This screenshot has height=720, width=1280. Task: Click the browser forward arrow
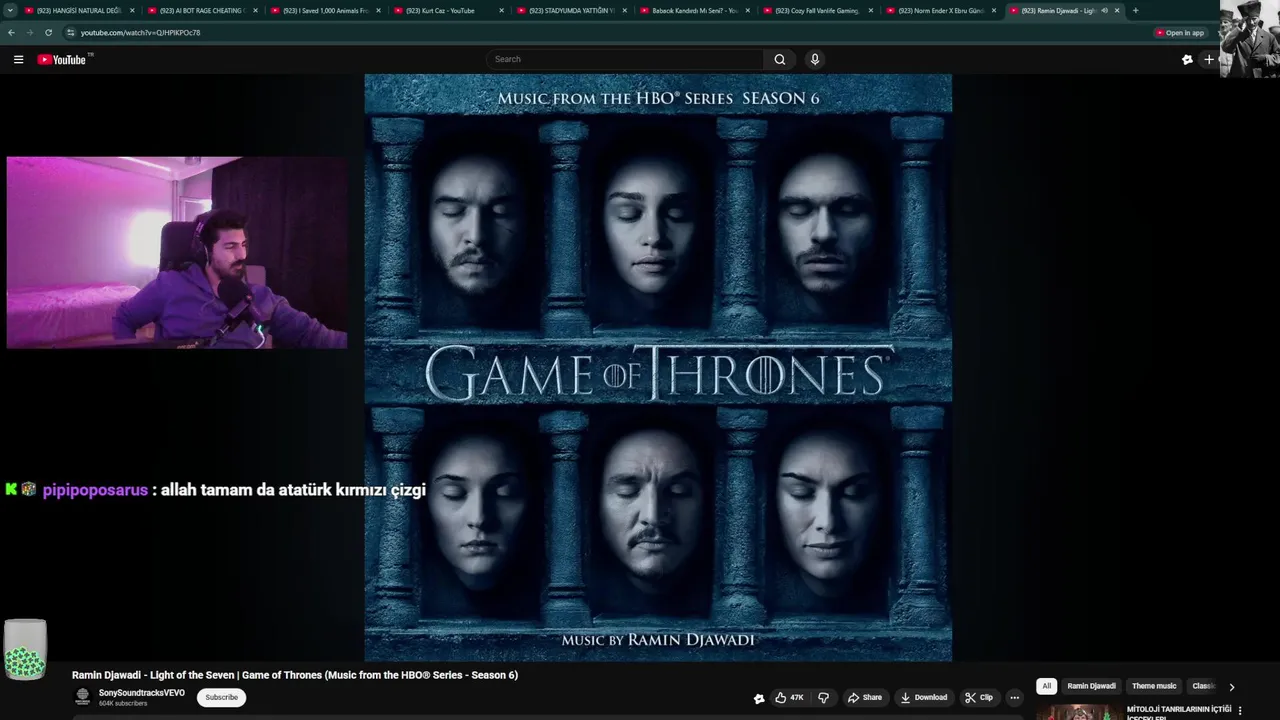[29, 32]
